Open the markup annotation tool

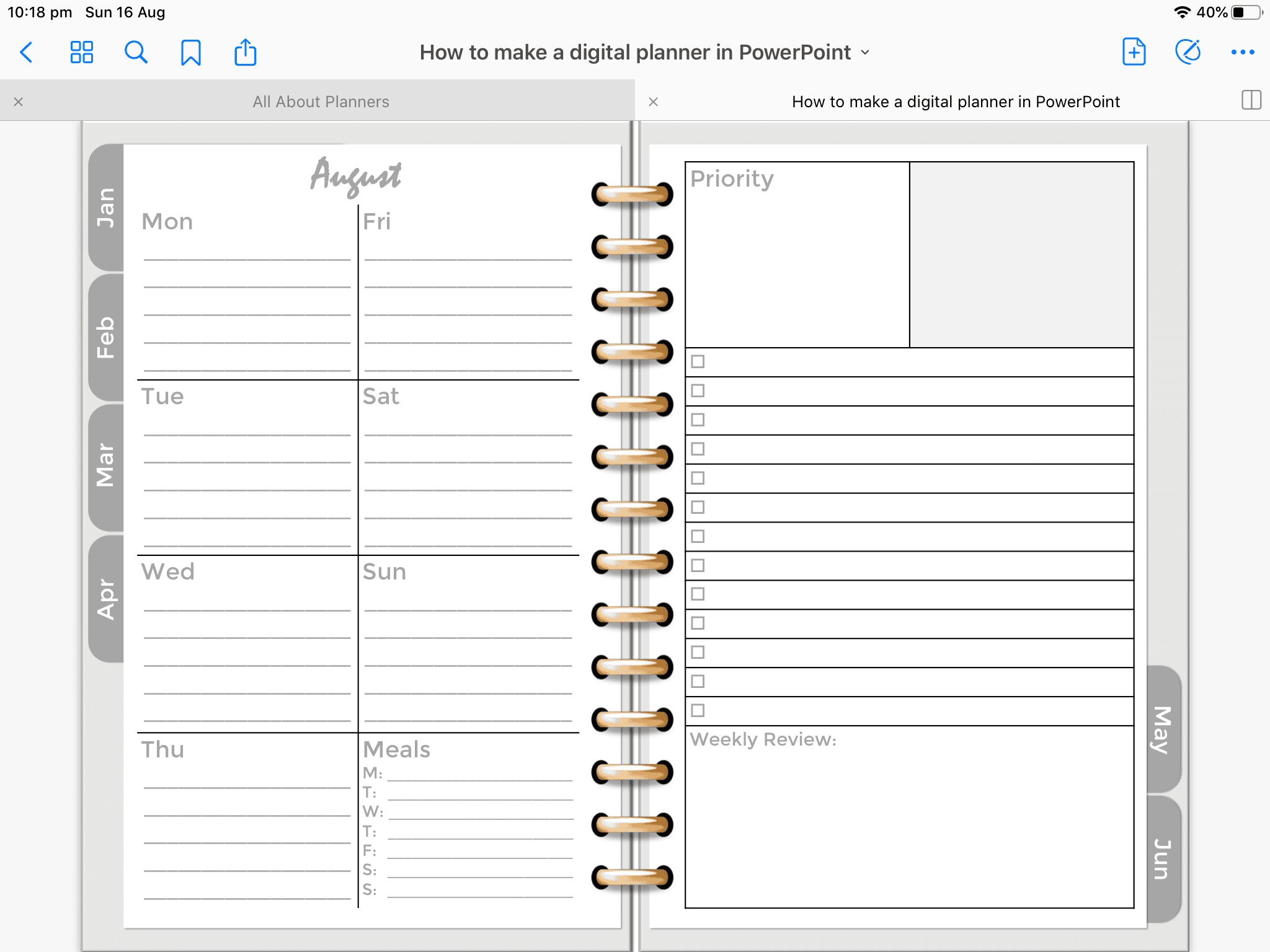coord(1187,52)
